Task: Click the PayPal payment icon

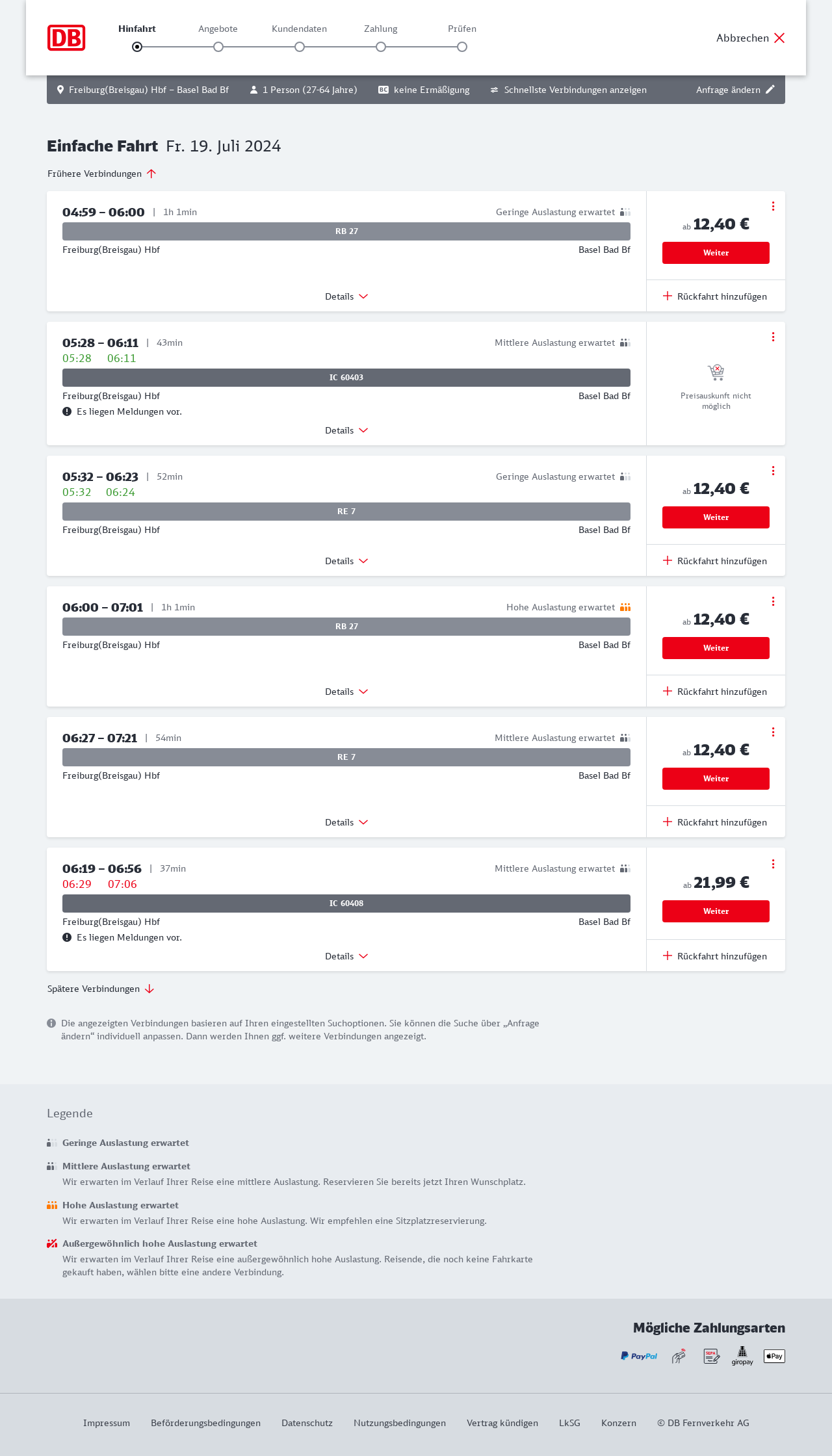Action: (x=639, y=1356)
